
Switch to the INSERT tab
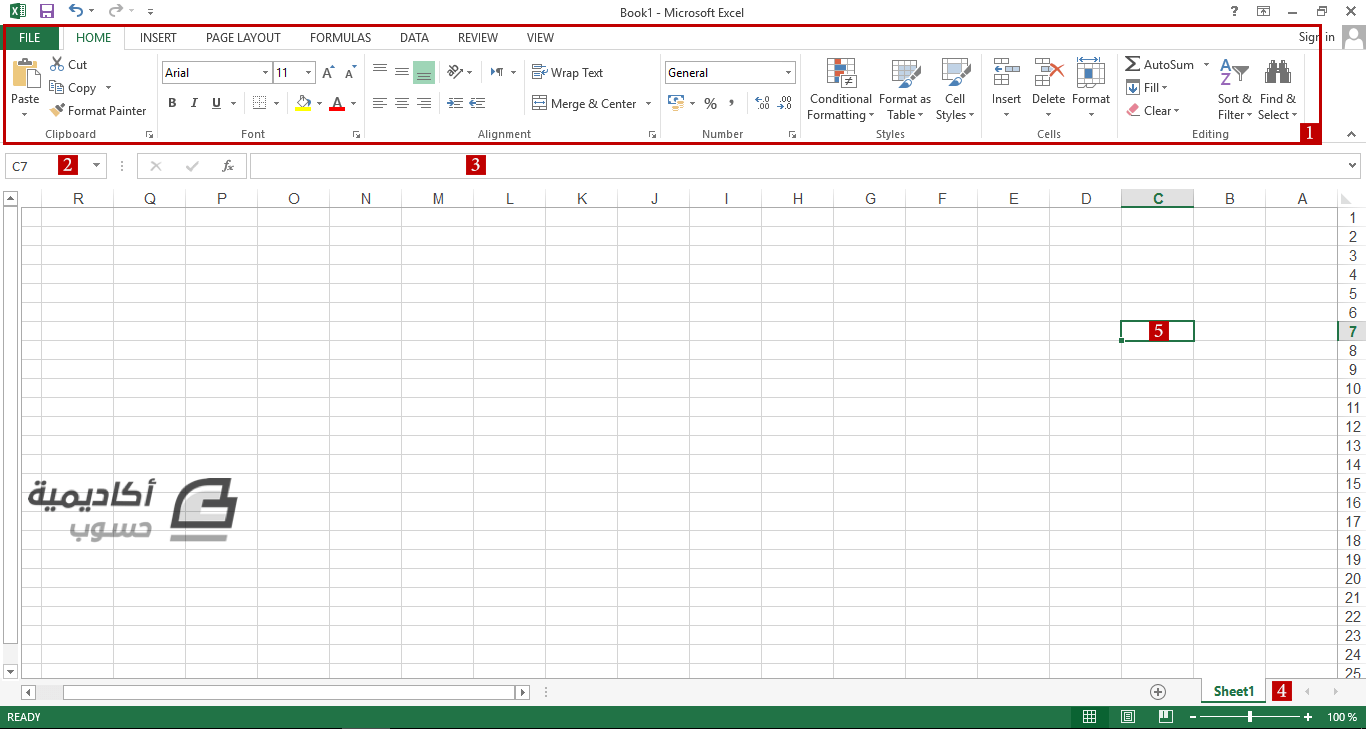(158, 38)
